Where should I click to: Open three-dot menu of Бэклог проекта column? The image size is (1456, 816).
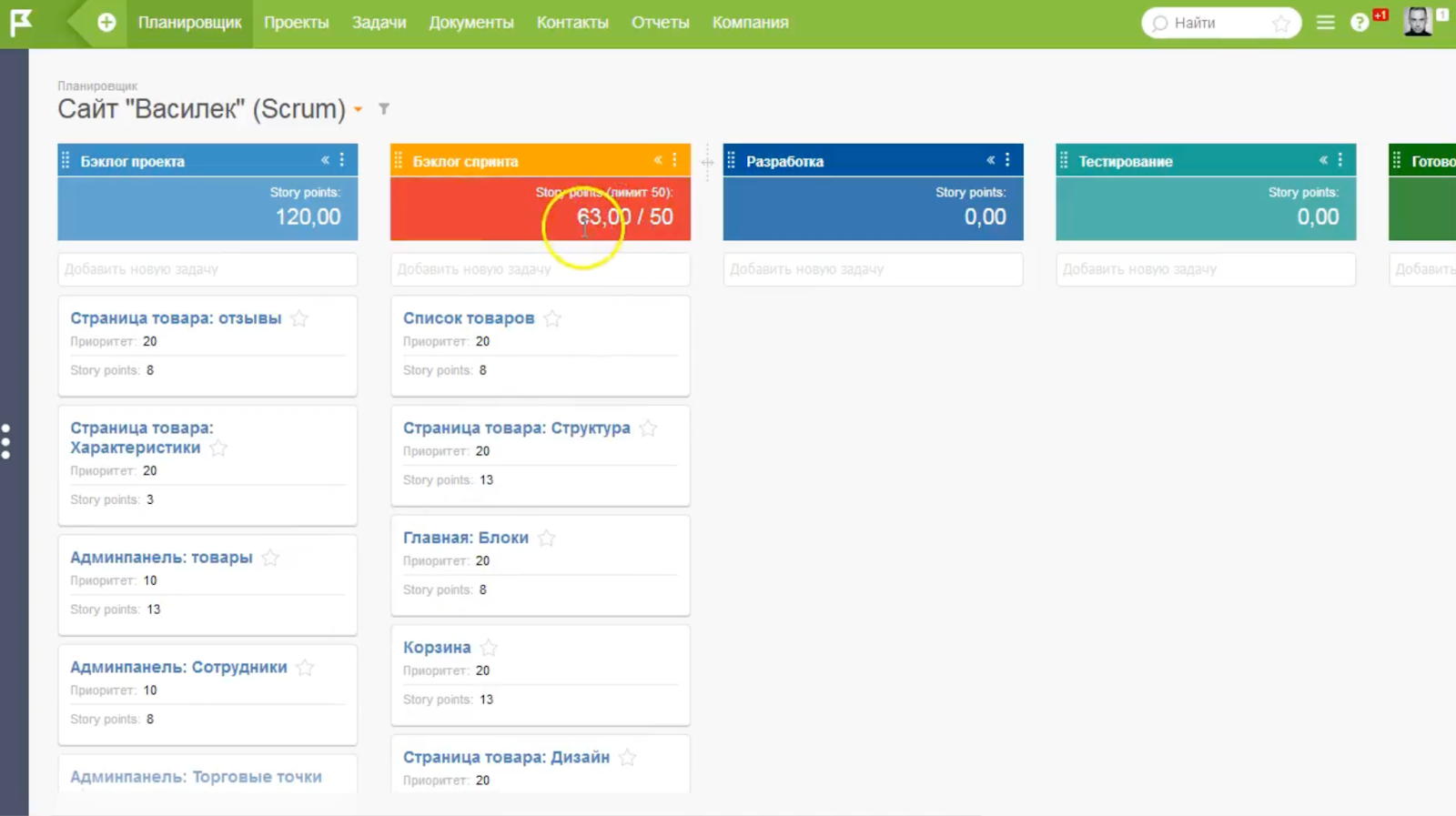[x=342, y=160]
